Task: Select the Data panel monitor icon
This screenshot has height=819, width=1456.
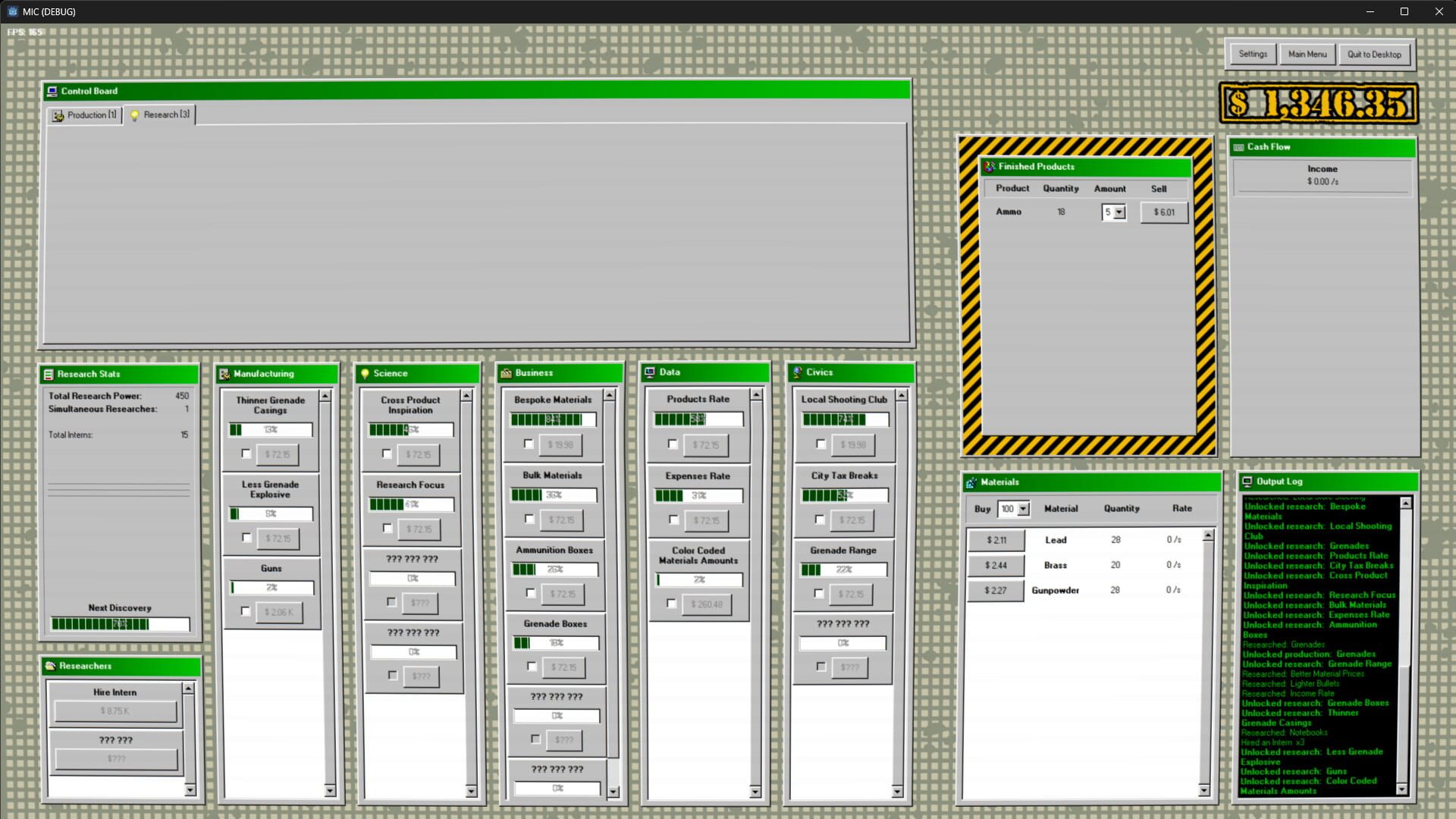Action: pyautogui.click(x=650, y=372)
